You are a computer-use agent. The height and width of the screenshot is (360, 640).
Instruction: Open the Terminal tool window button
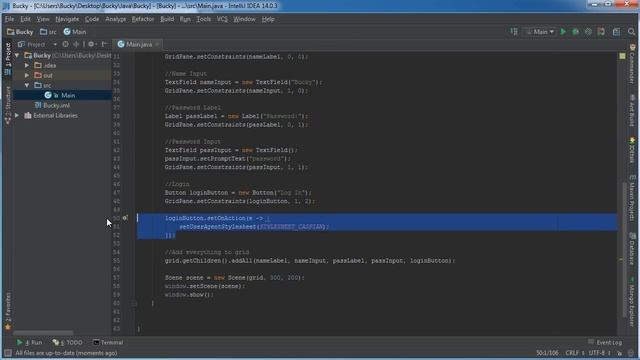tap(108, 342)
